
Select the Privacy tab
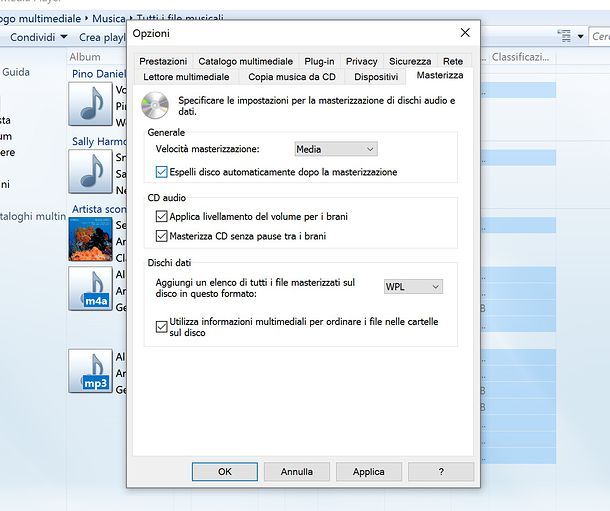click(361, 61)
